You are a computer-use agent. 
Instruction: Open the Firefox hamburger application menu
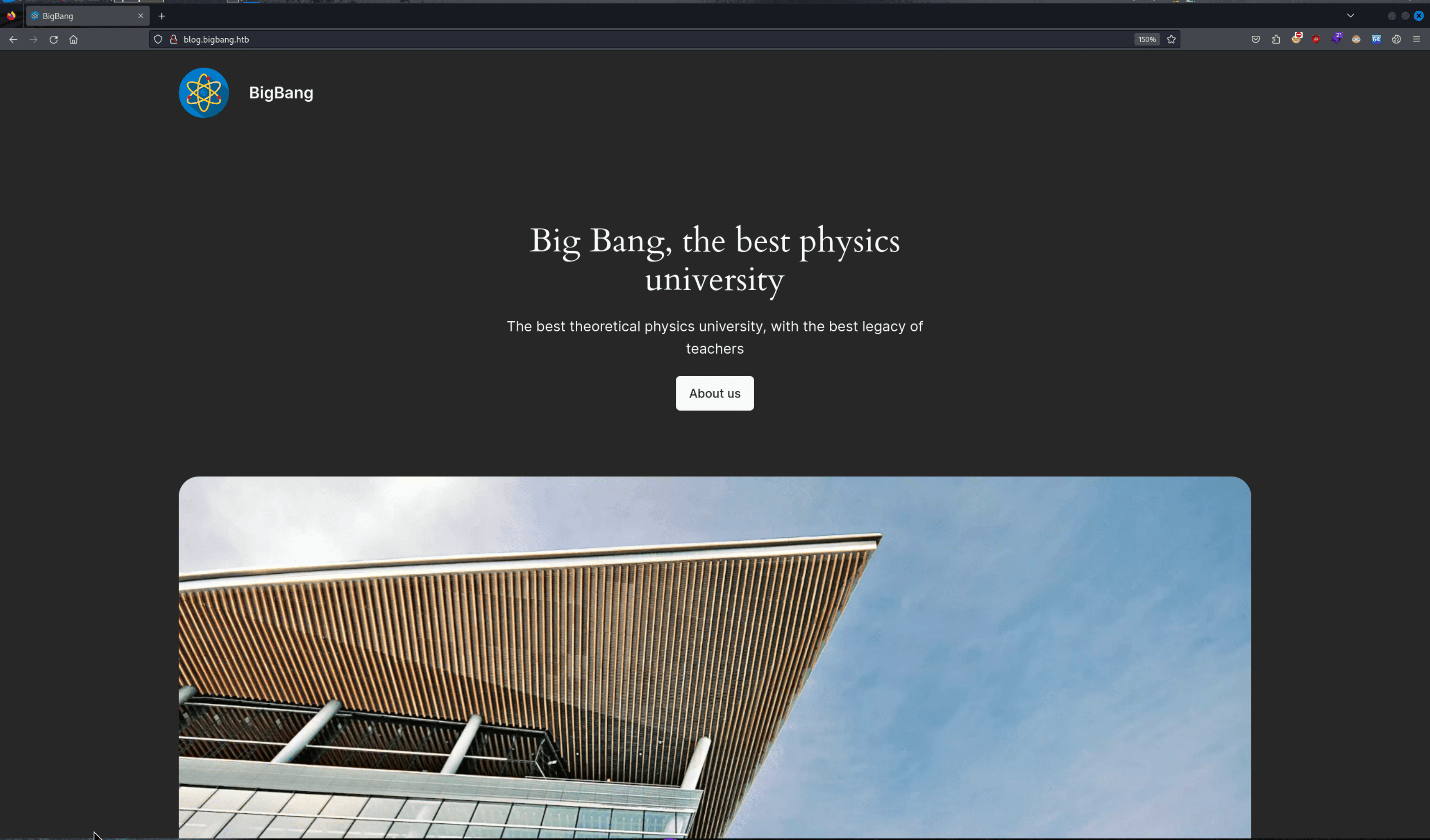(1416, 39)
